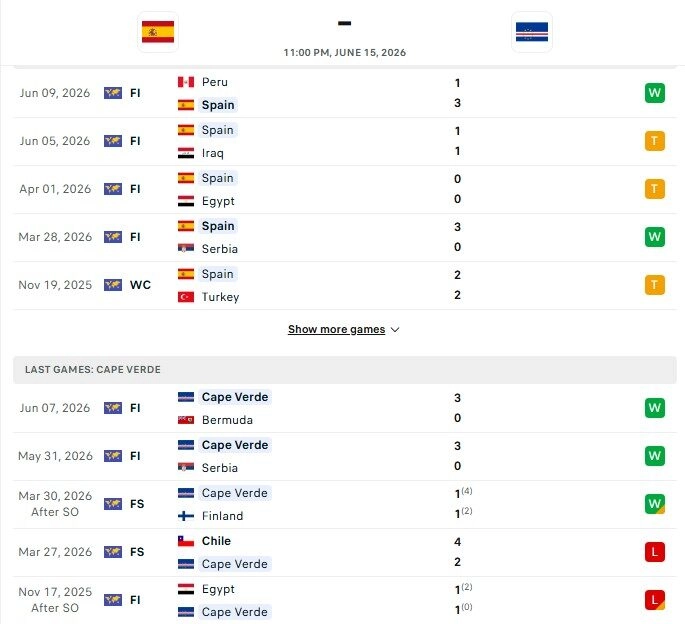Click the Finland flag icon
Viewport: 685px width, 624px height.
[x=186, y=516]
